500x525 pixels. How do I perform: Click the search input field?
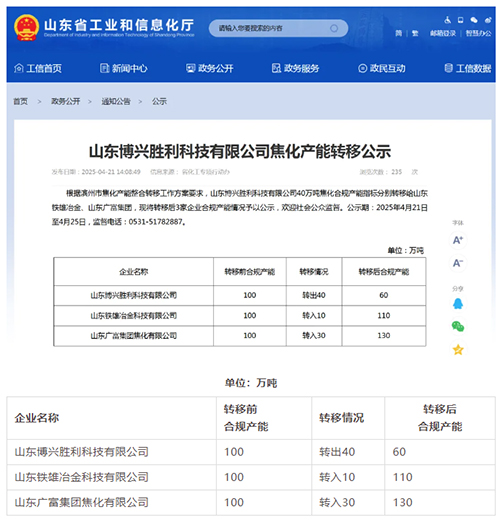click(278, 28)
